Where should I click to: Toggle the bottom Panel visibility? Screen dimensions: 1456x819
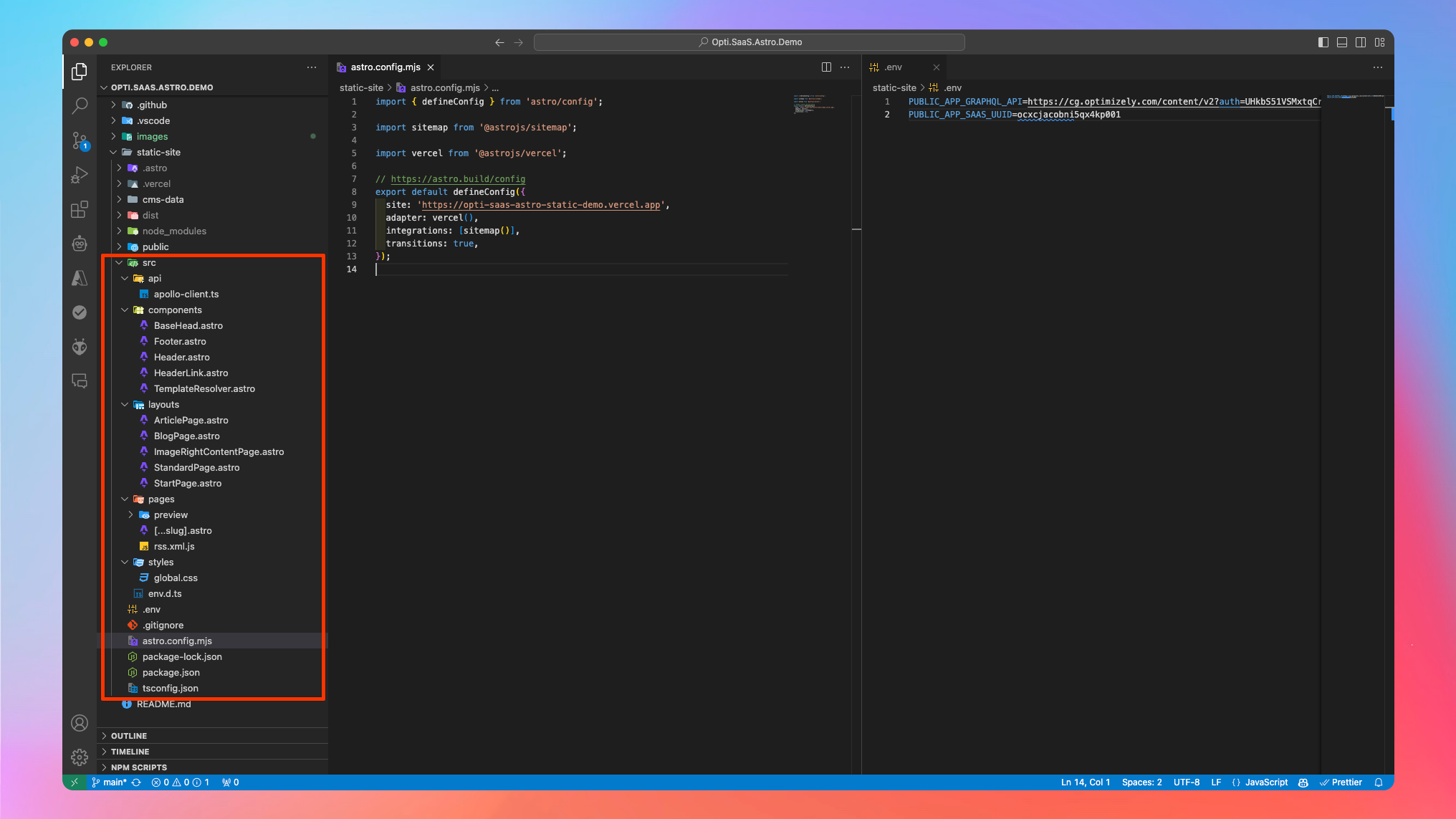[1341, 42]
